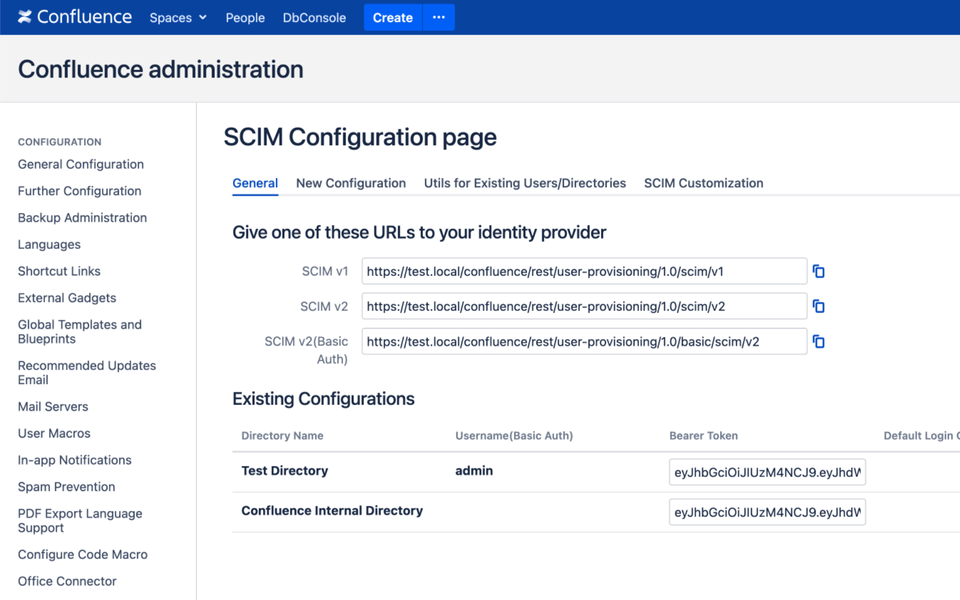The height and width of the screenshot is (600, 960).
Task: Click the admin username cell
Action: (474, 471)
